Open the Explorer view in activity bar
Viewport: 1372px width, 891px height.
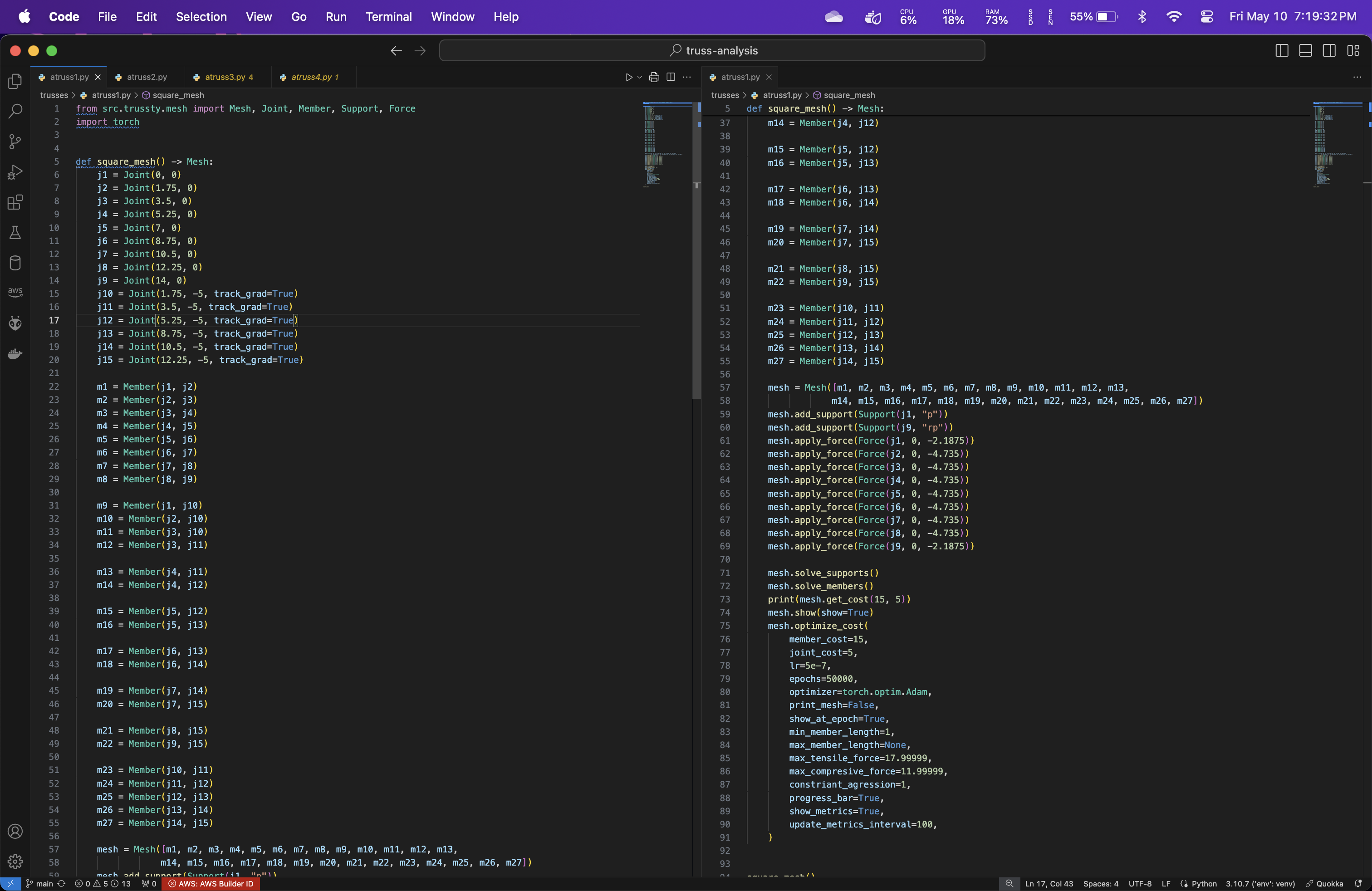pos(15,81)
